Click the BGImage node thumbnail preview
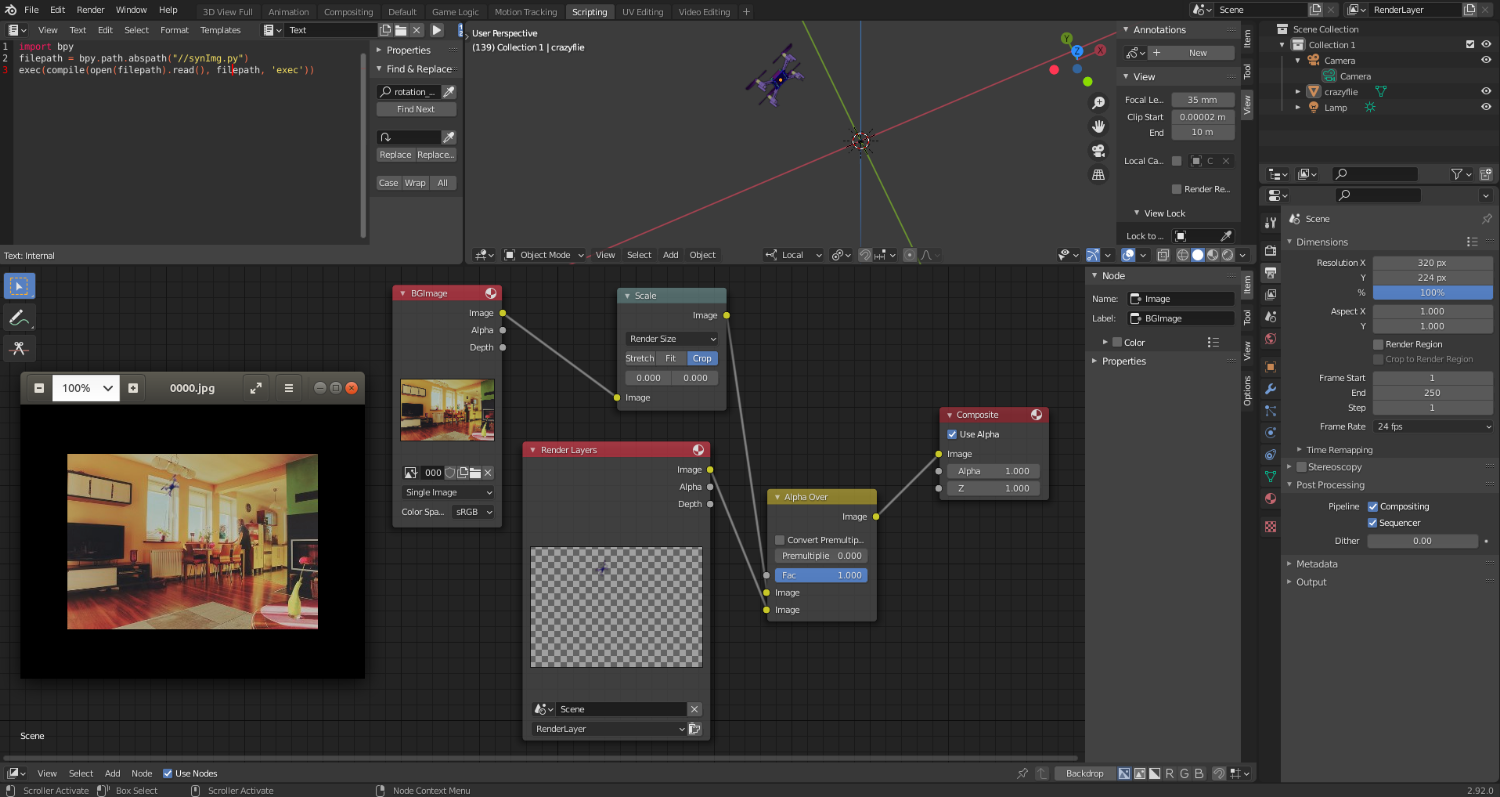Screen dimensions: 1500x797 tap(447, 410)
